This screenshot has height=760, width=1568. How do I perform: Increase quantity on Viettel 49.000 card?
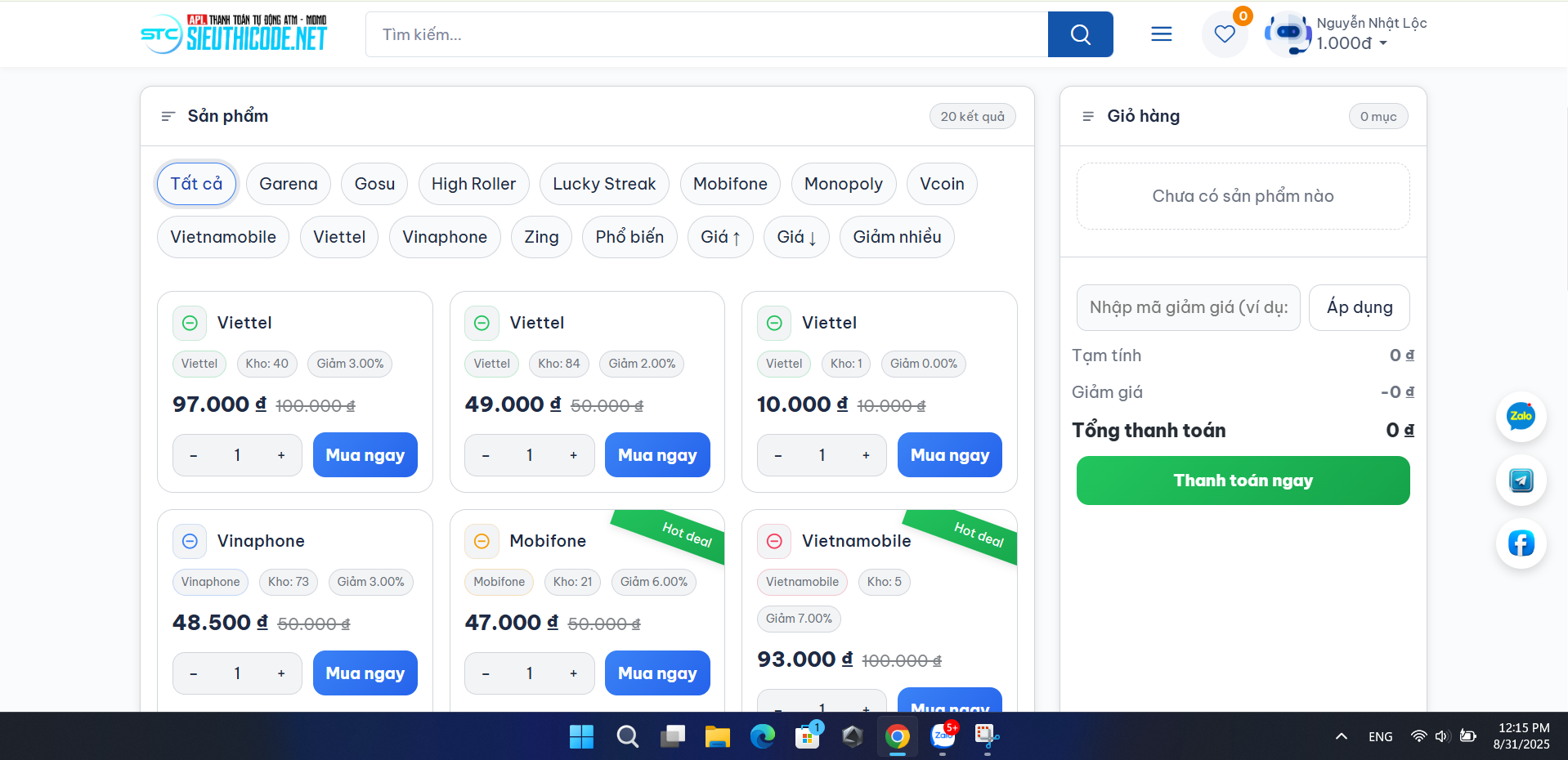pos(574,455)
